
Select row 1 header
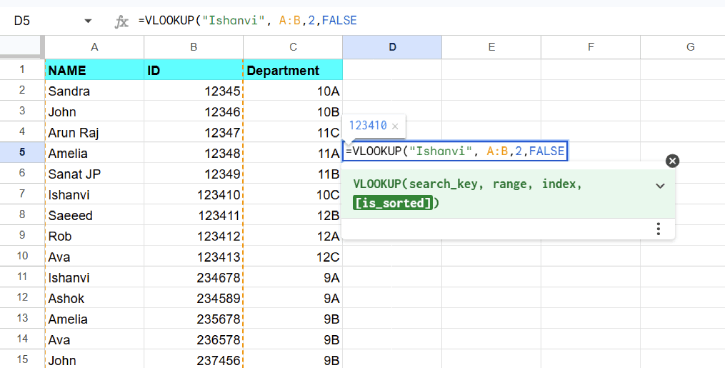(x=22, y=69)
